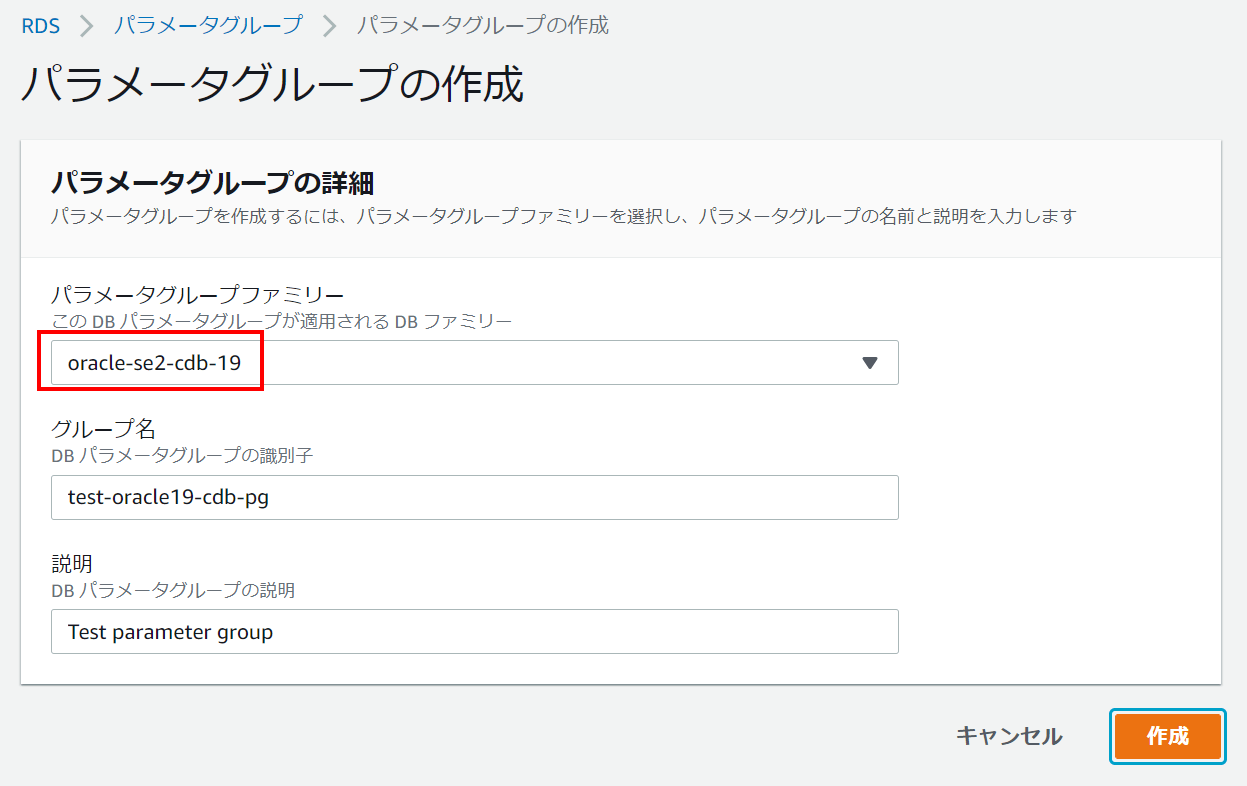
Task: Open the パラメータグループファミリー dropdown
Action: (x=474, y=363)
